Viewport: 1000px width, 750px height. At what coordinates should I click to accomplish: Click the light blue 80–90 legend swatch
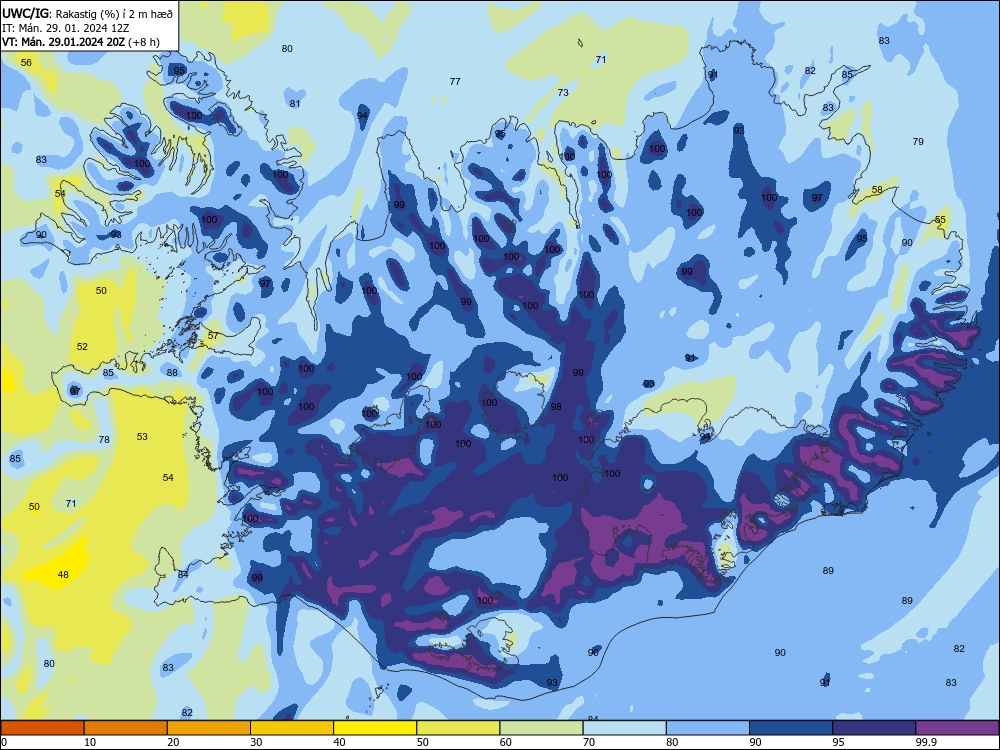708,728
